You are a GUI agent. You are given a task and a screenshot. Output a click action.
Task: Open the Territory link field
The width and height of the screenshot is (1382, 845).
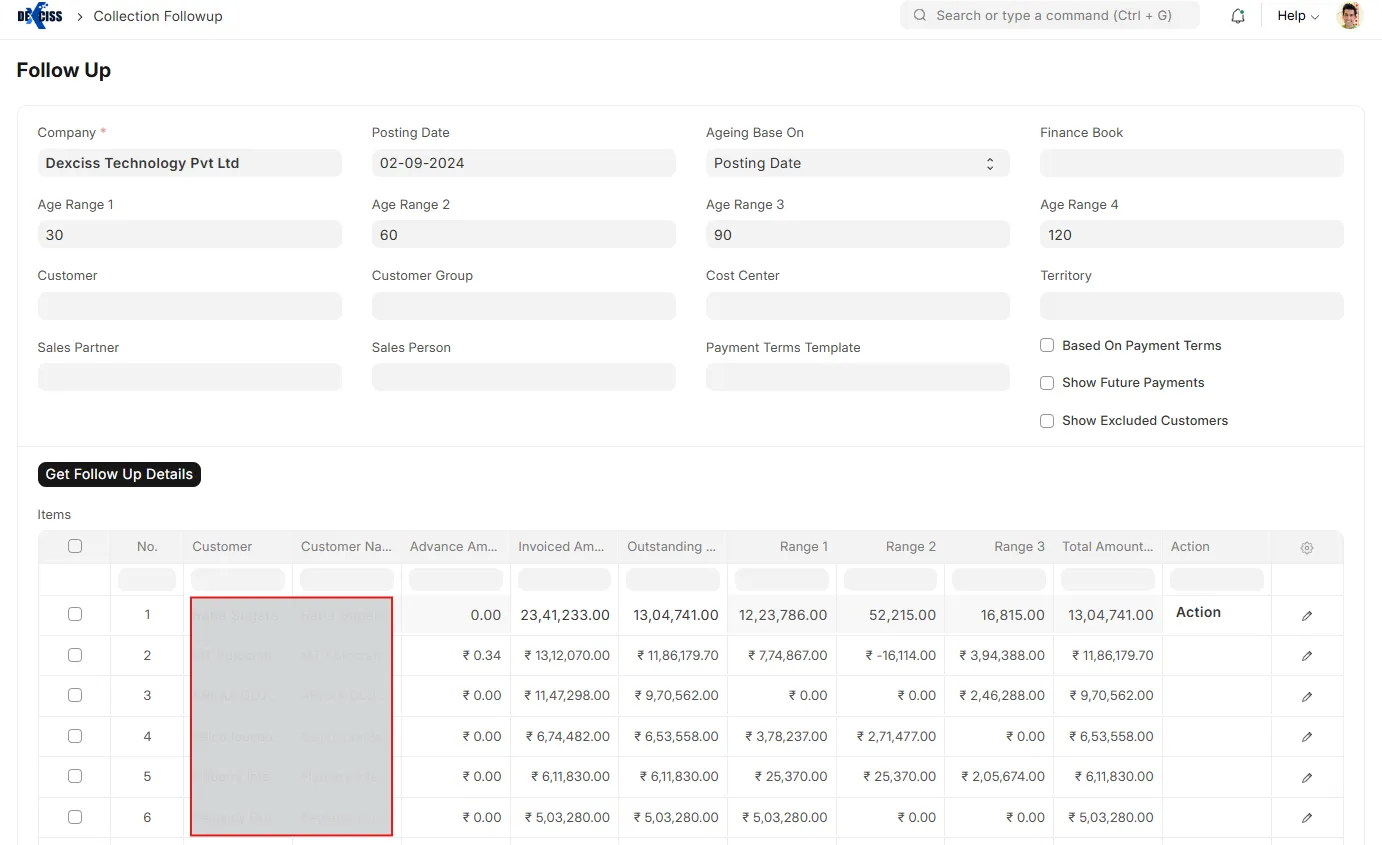point(1192,306)
